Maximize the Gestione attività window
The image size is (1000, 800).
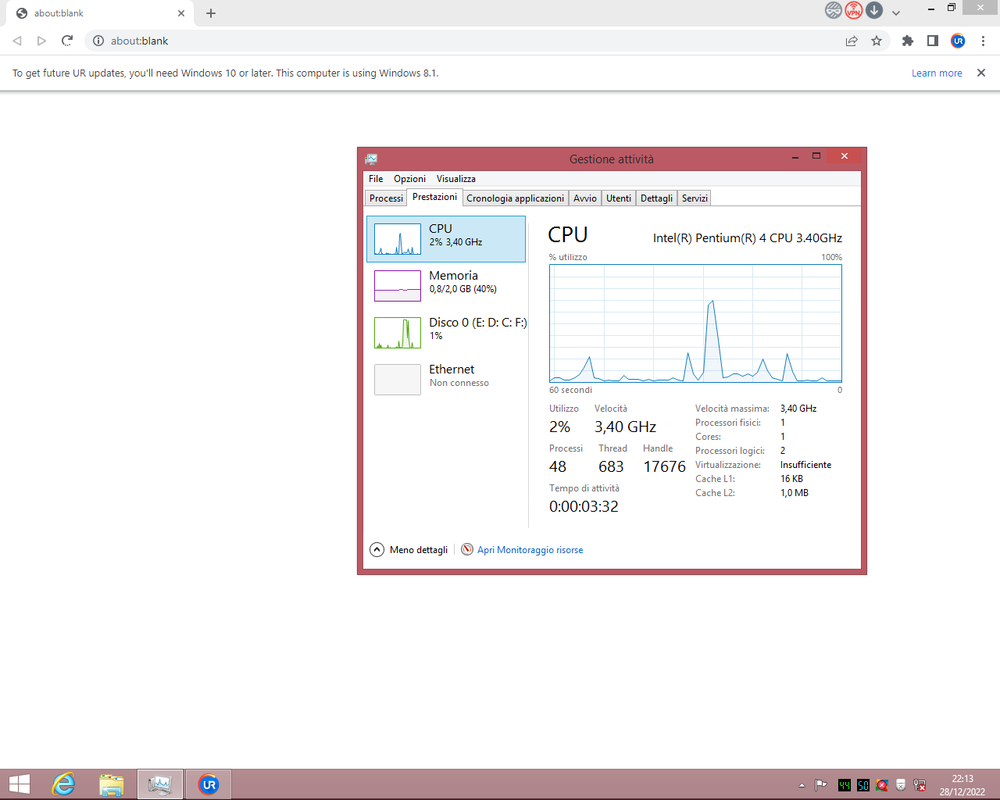click(x=816, y=156)
